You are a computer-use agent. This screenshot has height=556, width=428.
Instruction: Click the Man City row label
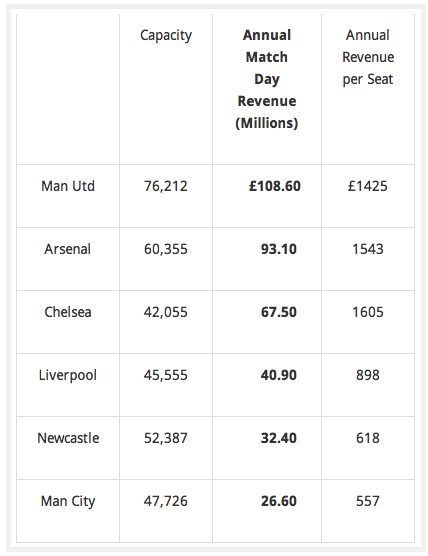coord(68,501)
